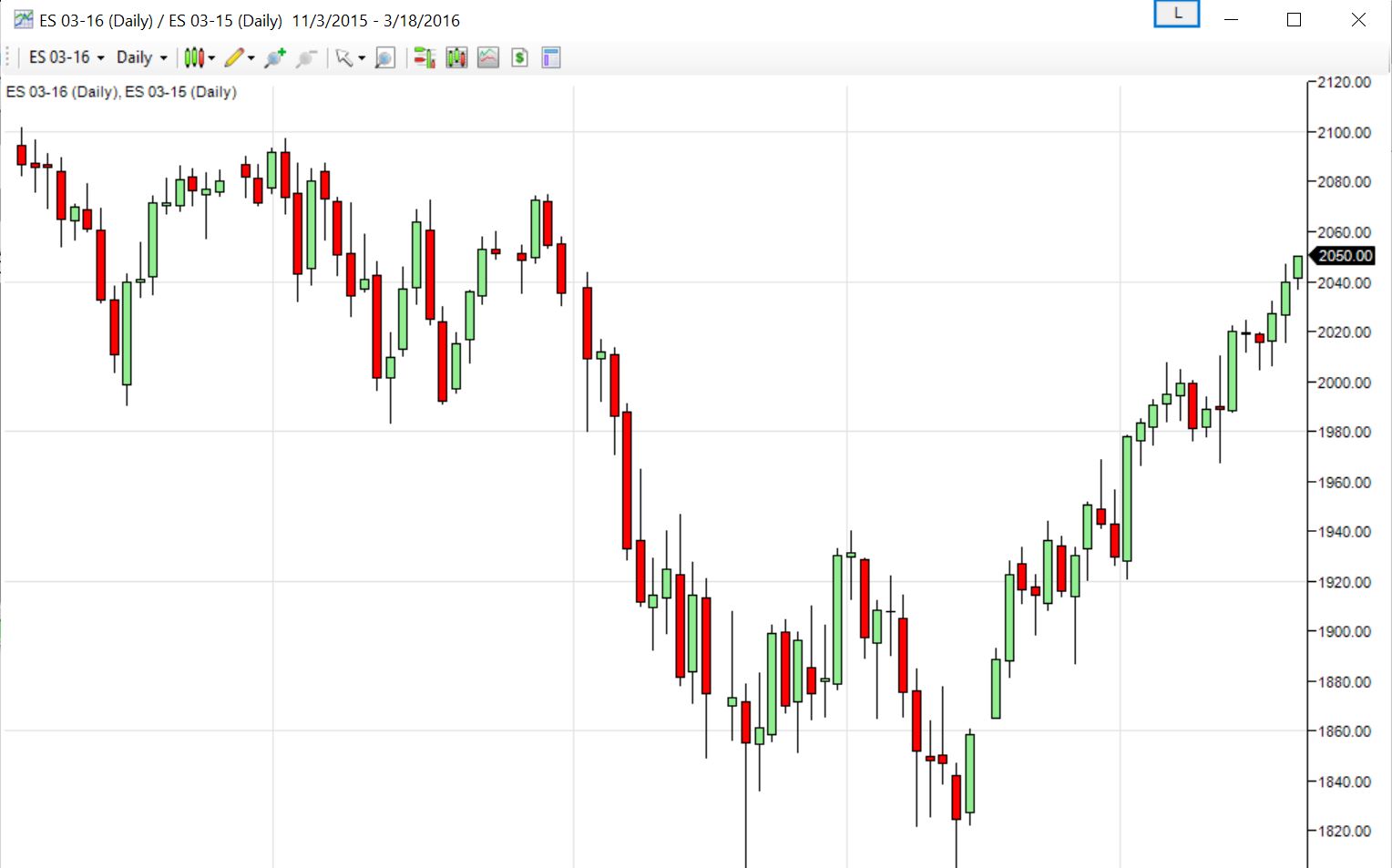Expand the arrow beside the cursor icon
This screenshot has width=1392, height=868.
click(x=362, y=58)
